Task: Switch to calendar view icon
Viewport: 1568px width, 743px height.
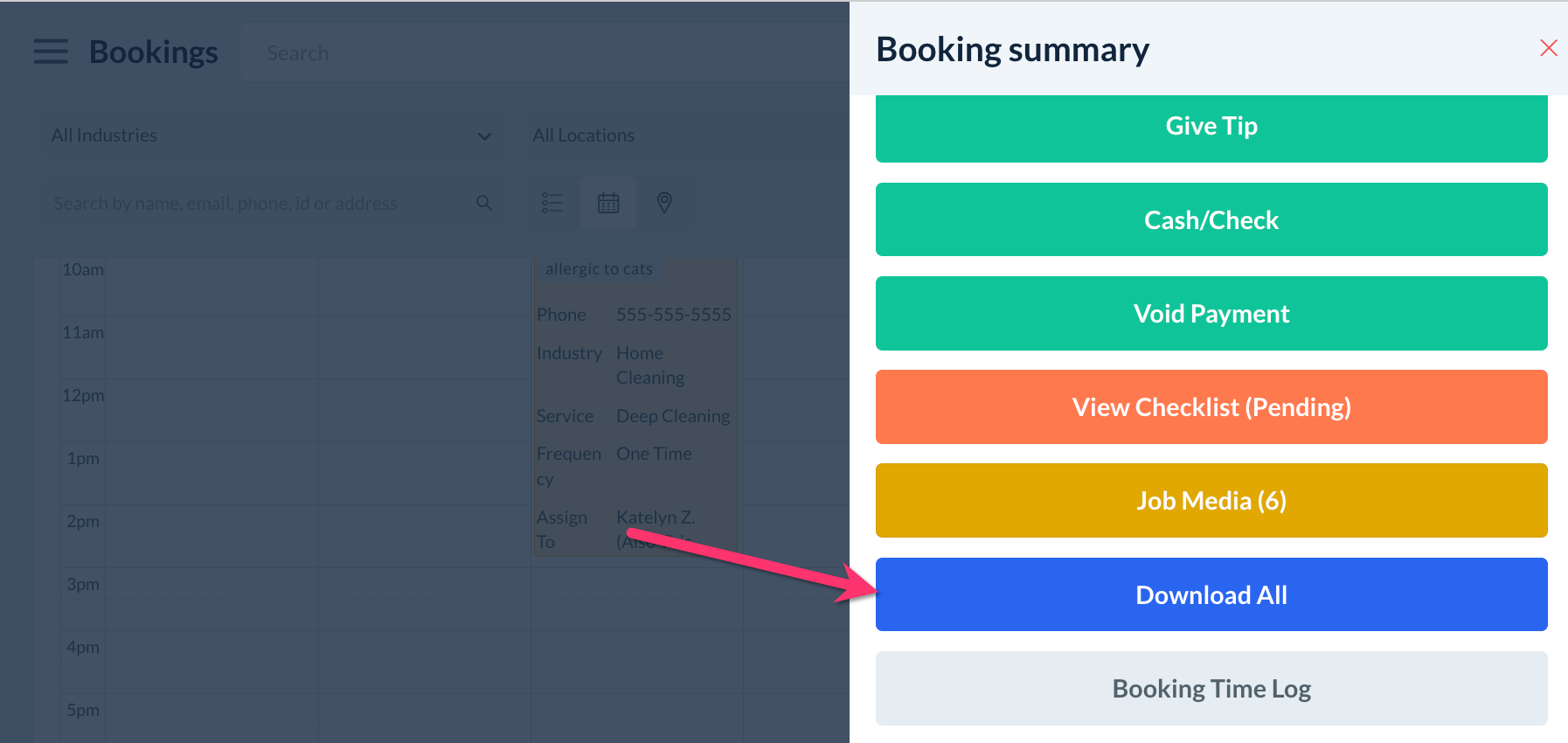Action: coord(608,203)
